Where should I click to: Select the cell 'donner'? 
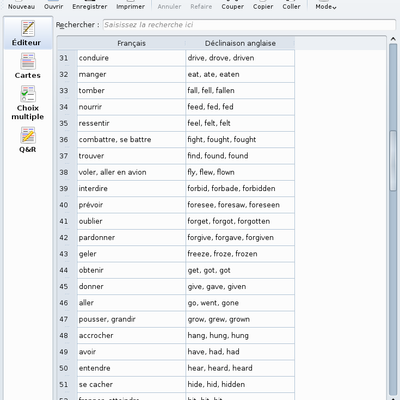point(131,287)
